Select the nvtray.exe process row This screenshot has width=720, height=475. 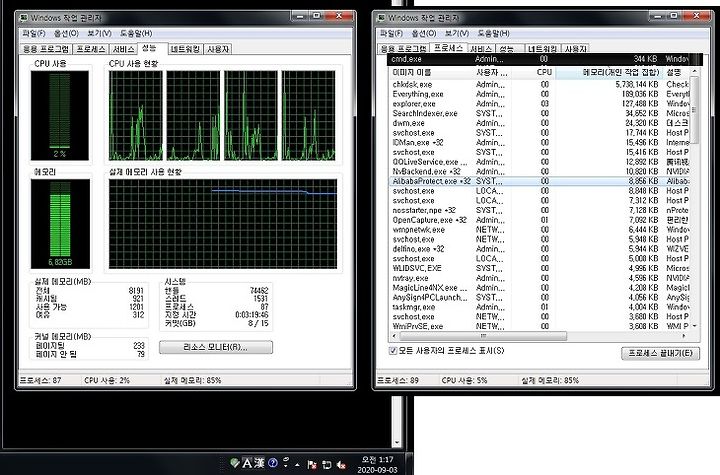coord(539,278)
